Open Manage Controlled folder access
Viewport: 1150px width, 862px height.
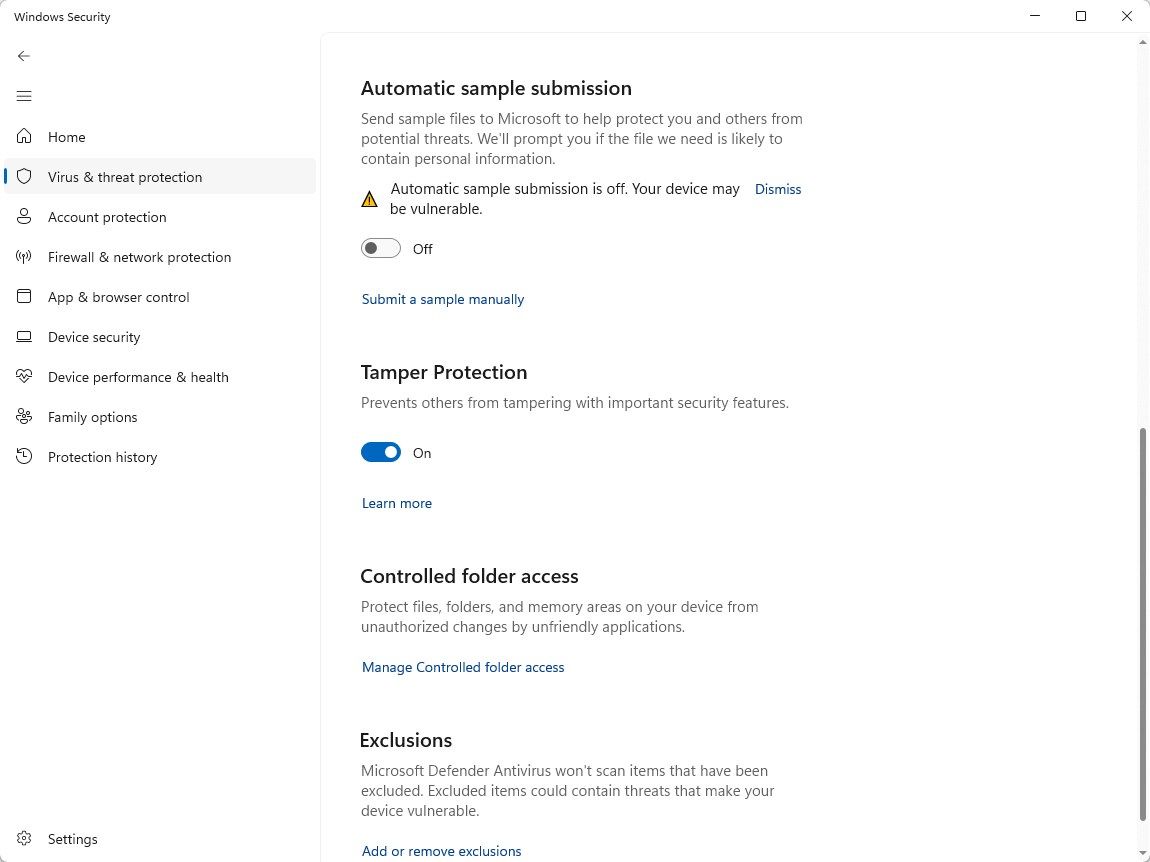[x=463, y=667]
